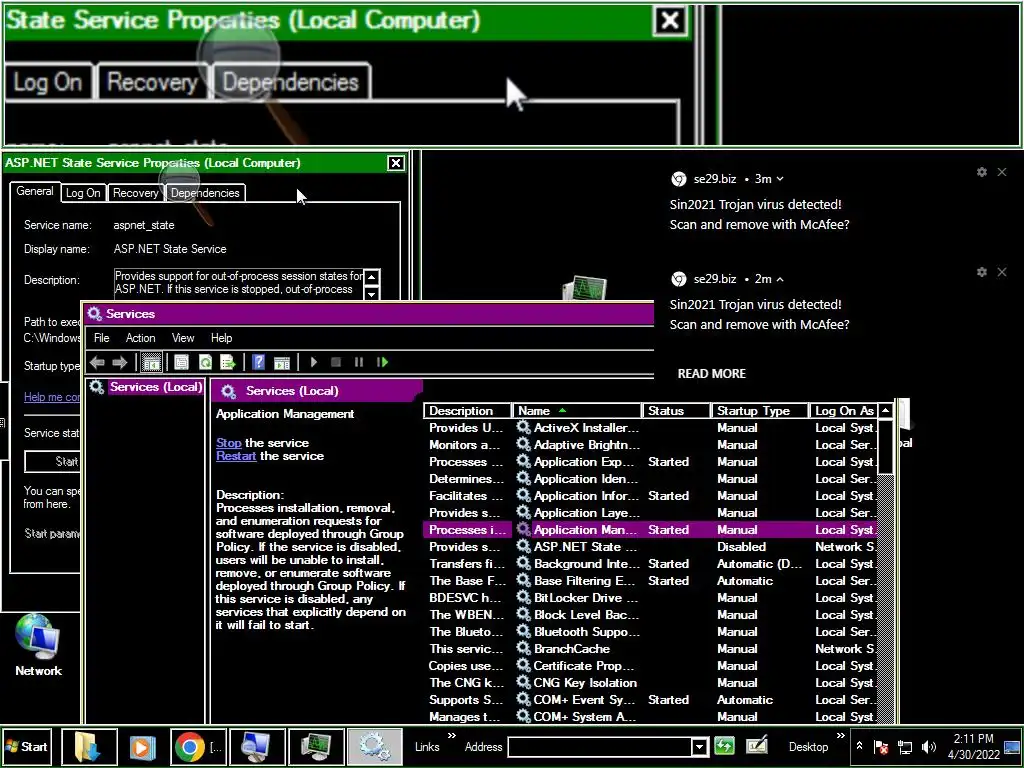This screenshot has height=768, width=1024.
Task: Open the Services toolbar Help icon
Action: 259,362
